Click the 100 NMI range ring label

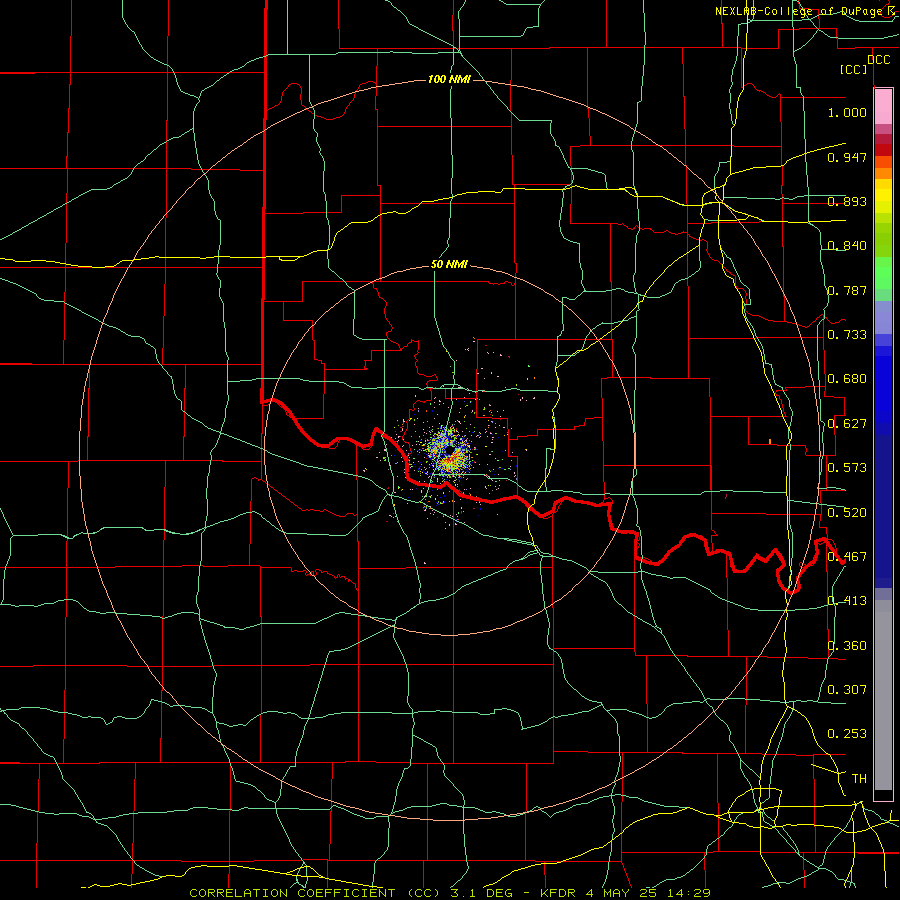[x=449, y=79]
